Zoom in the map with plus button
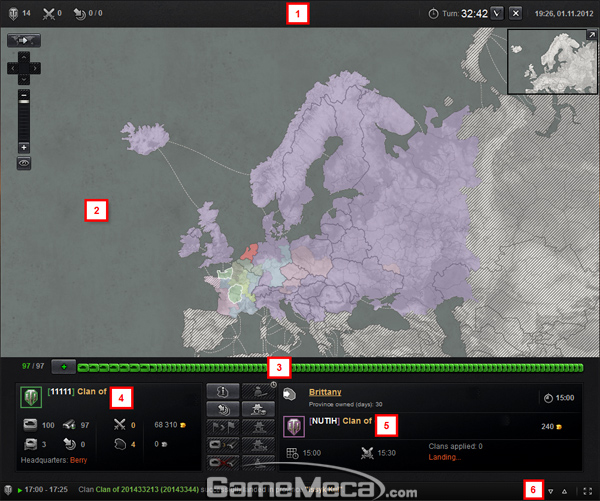 (x=24, y=147)
